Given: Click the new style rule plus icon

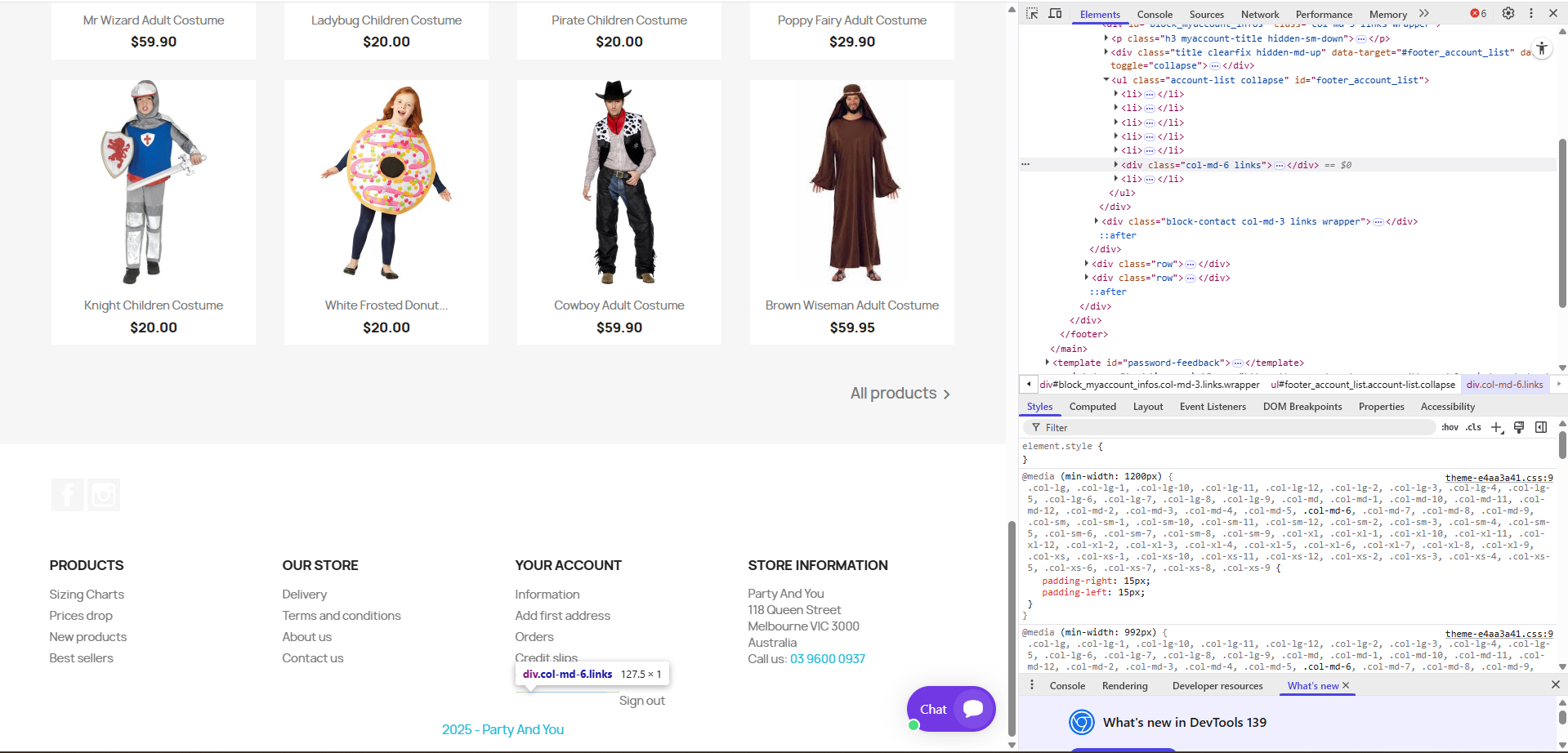Looking at the screenshot, I should [x=1497, y=427].
